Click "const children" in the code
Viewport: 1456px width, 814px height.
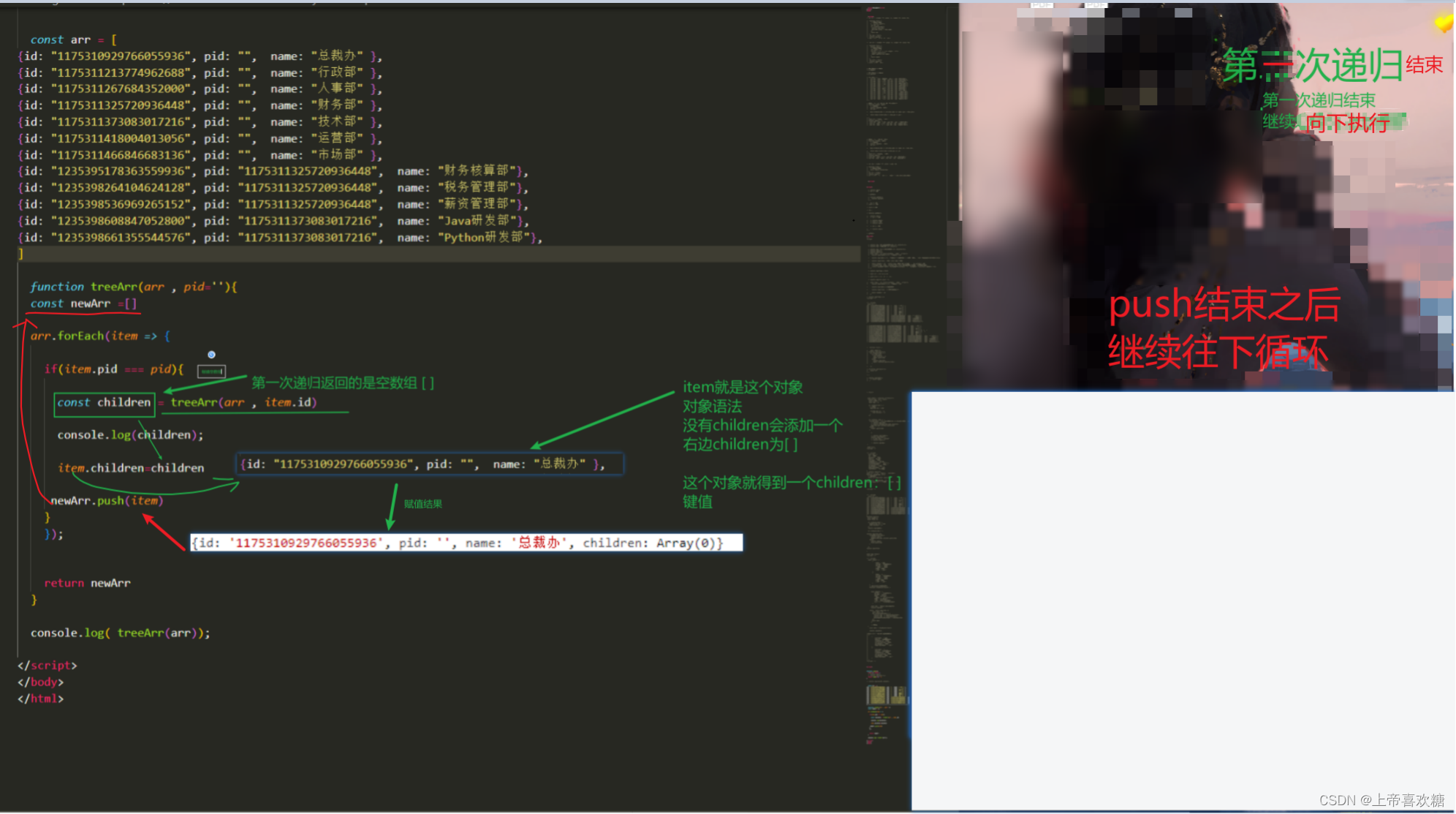pos(104,402)
